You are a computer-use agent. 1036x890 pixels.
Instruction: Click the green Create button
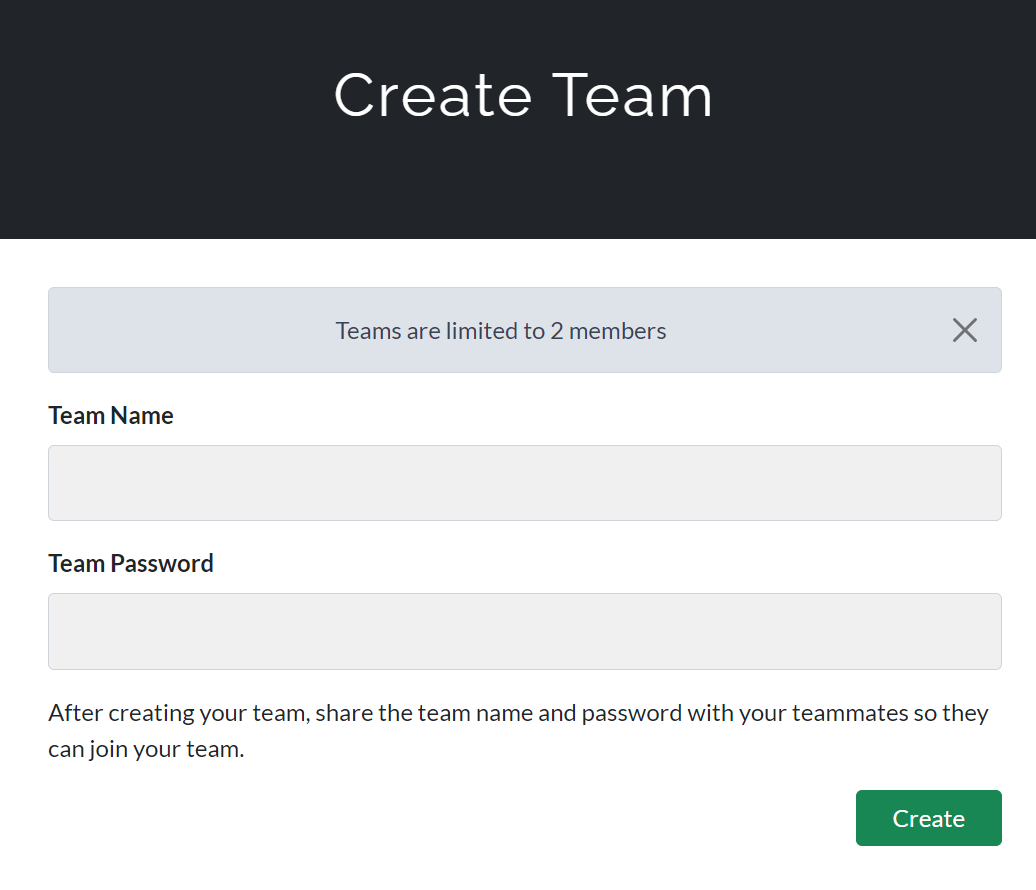point(928,818)
